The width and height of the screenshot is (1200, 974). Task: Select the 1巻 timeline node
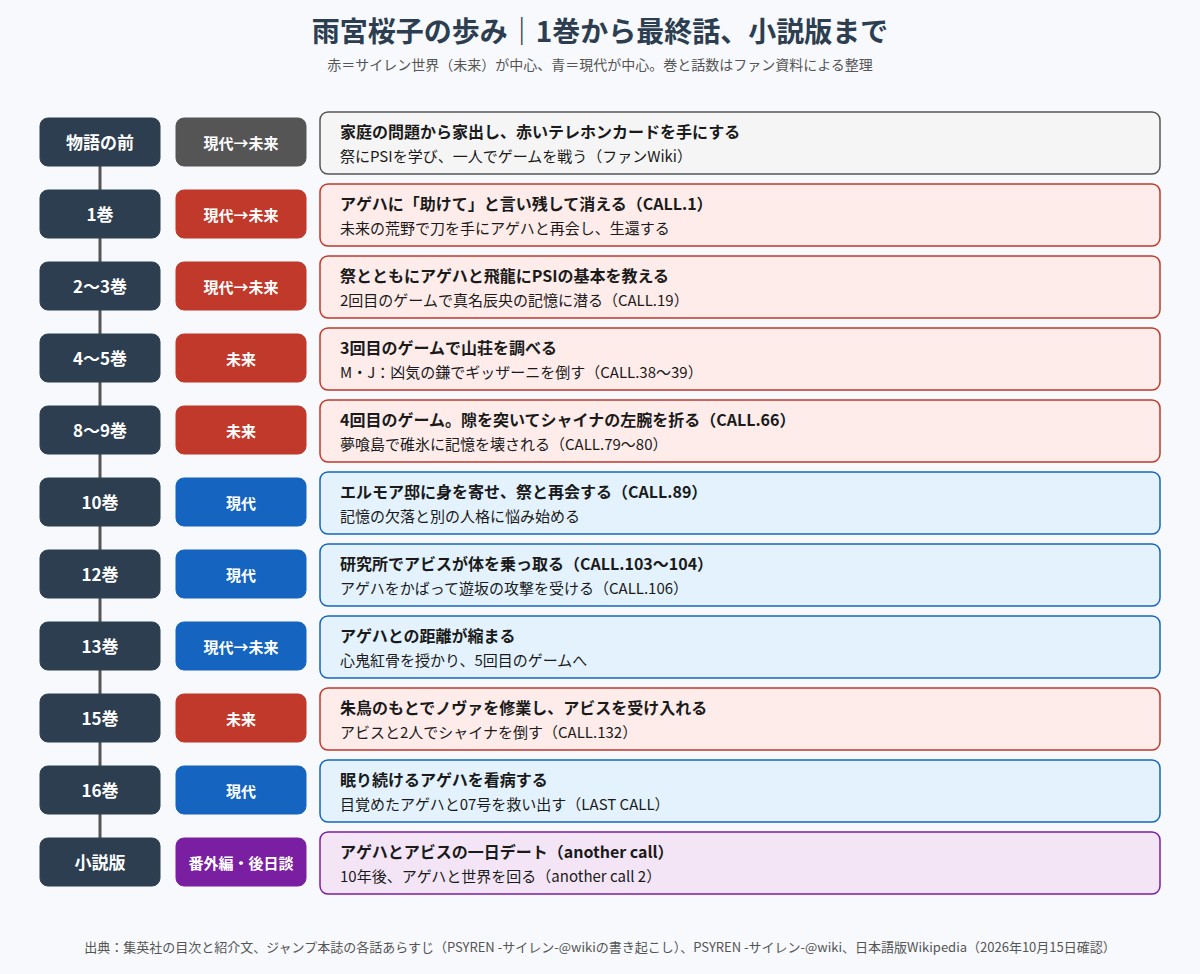tap(100, 214)
